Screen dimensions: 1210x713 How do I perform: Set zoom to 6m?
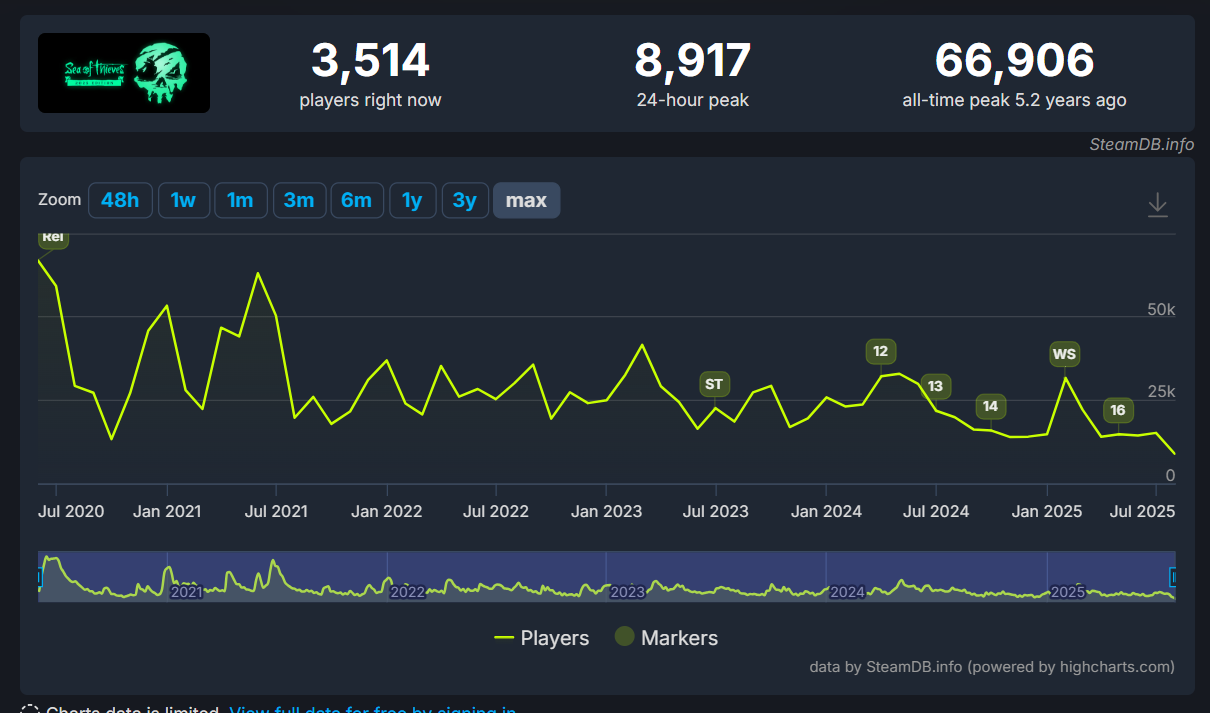(x=356, y=200)
